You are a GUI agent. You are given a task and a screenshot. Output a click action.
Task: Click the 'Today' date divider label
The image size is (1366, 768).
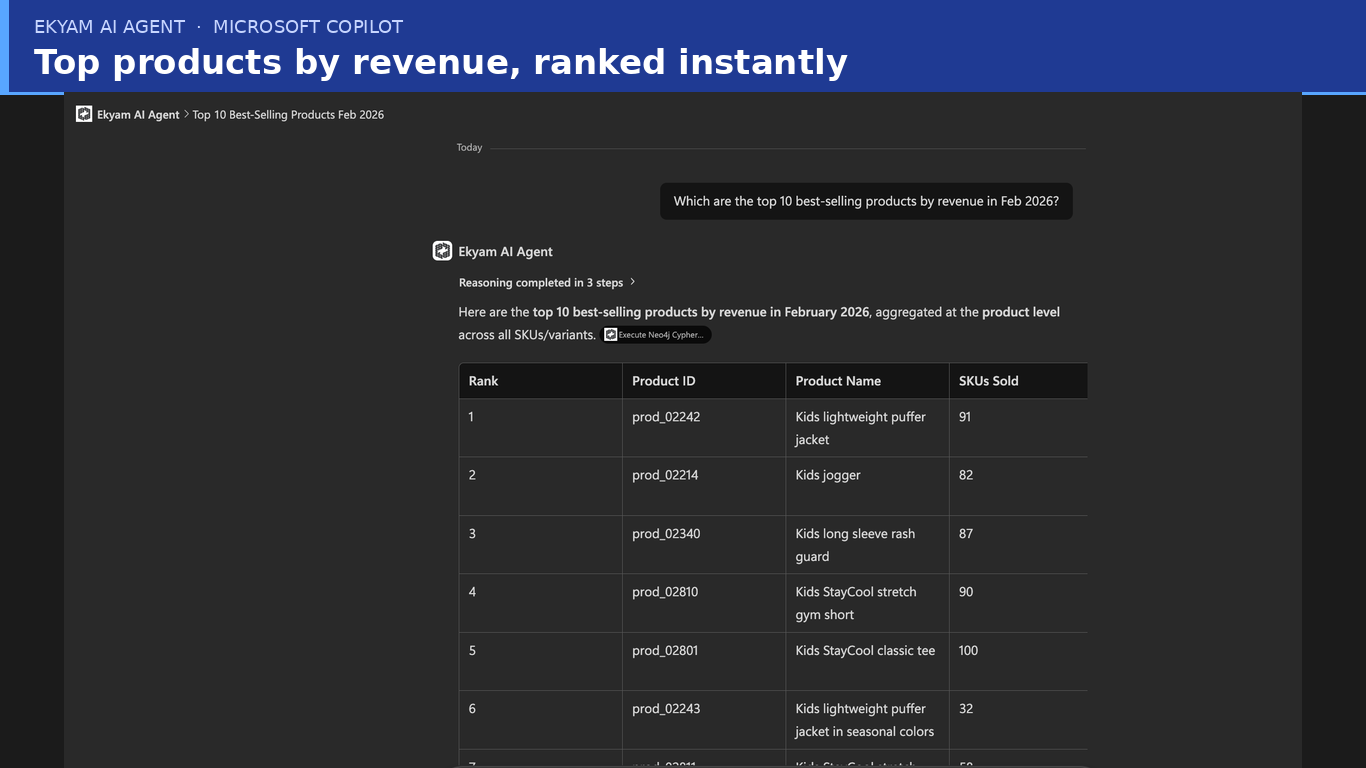point(469,148)
